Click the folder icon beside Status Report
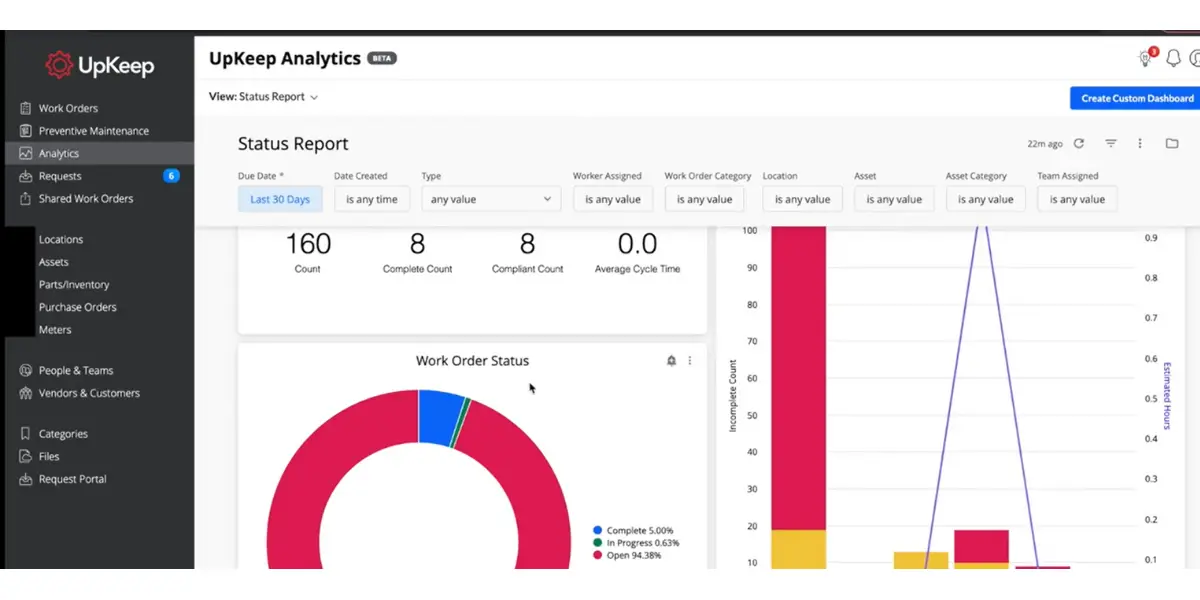The height and width of the screenshot is (600, 1200). [x=1172, y=144]
